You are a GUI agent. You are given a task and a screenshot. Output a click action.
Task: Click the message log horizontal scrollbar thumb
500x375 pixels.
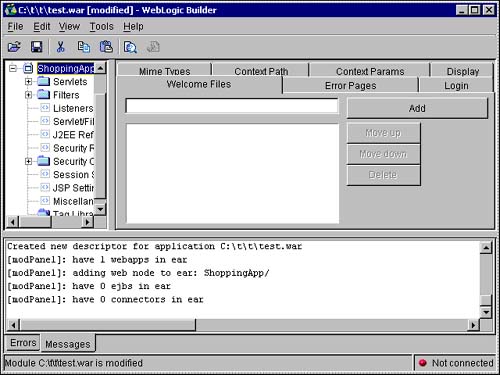108,325
